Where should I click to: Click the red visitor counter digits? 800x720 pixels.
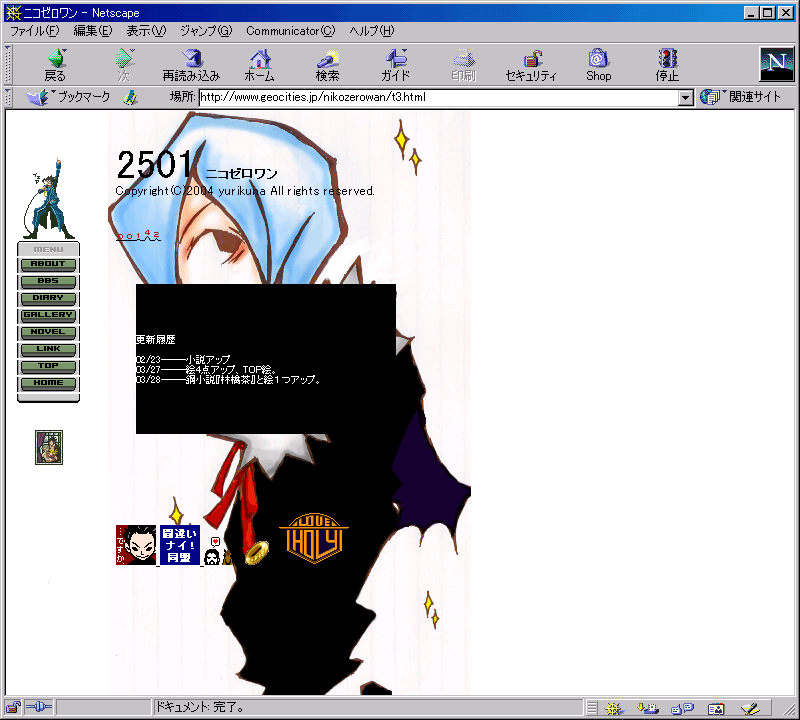click(138, 235)
